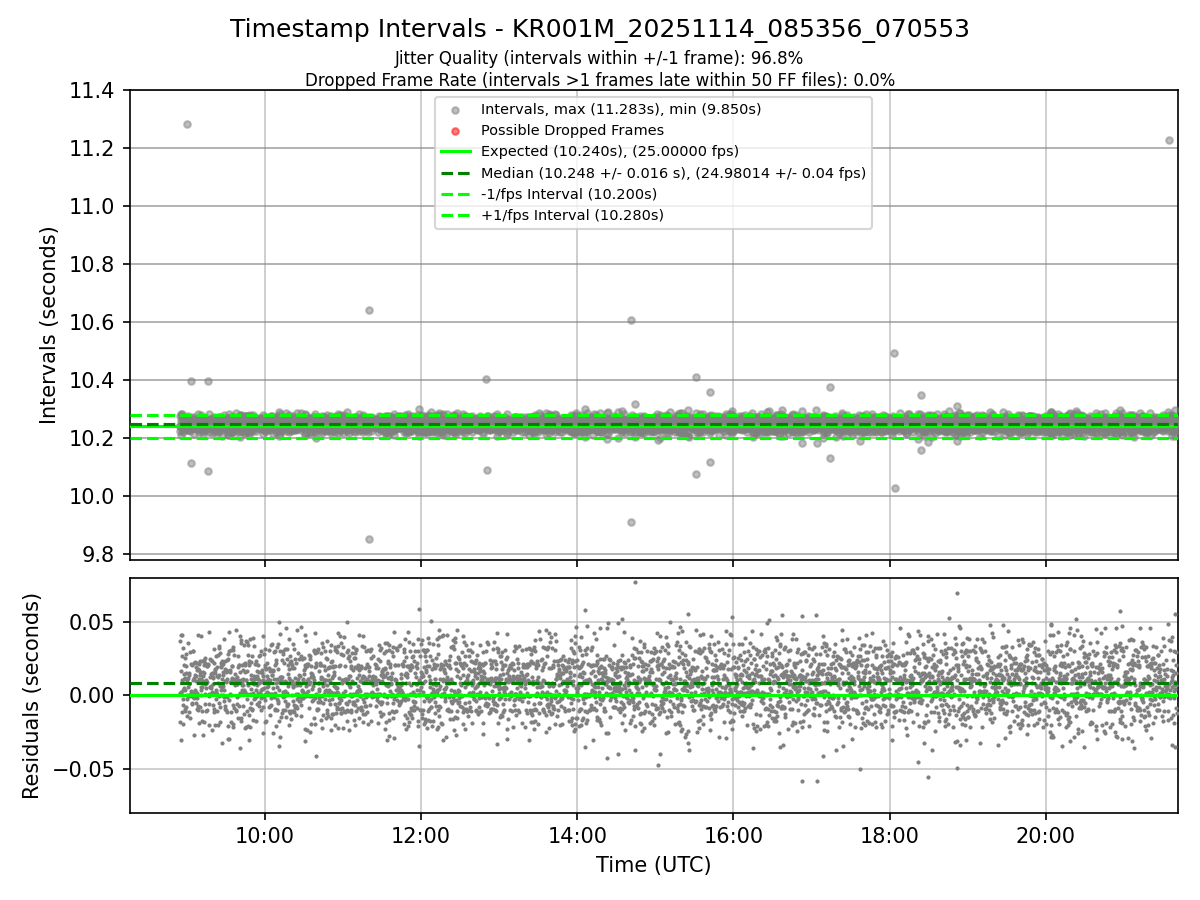Click the outlier point near 9.91 seconds before 15:00
Viewport: 1200px width, 900px height.
click(x=631, y=522)
